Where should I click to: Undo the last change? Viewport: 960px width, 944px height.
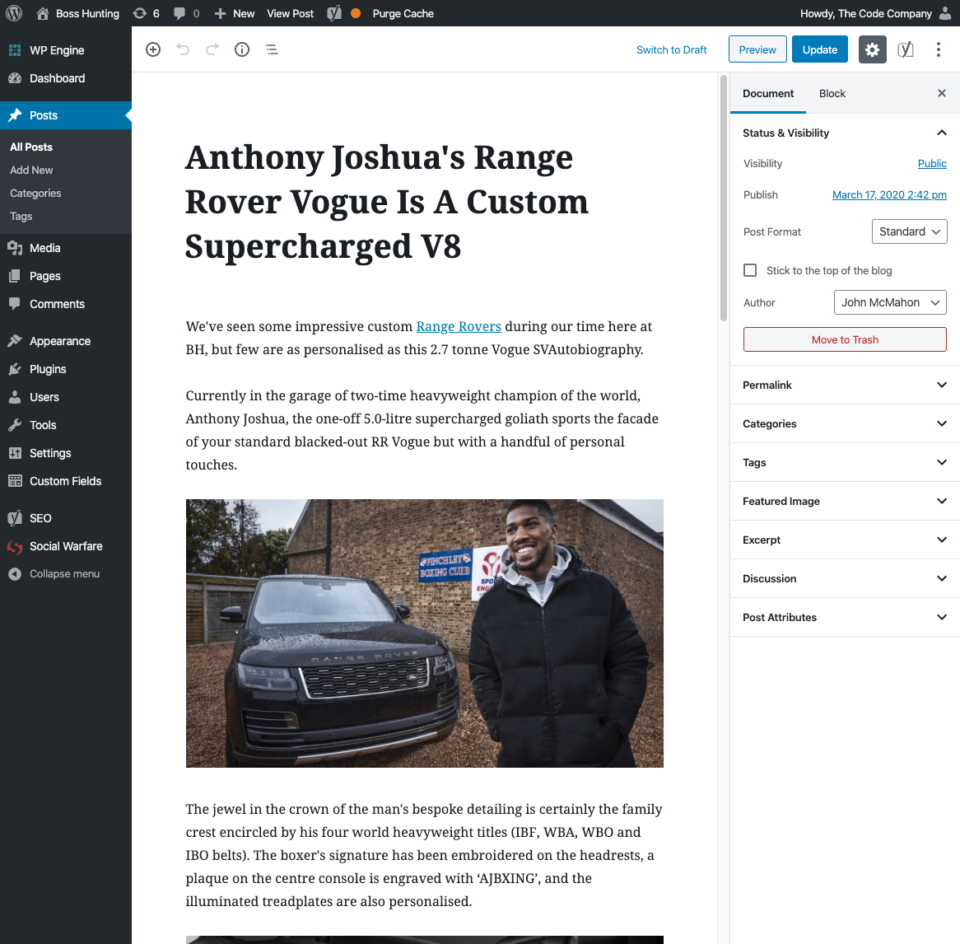[x=182, y=50]
